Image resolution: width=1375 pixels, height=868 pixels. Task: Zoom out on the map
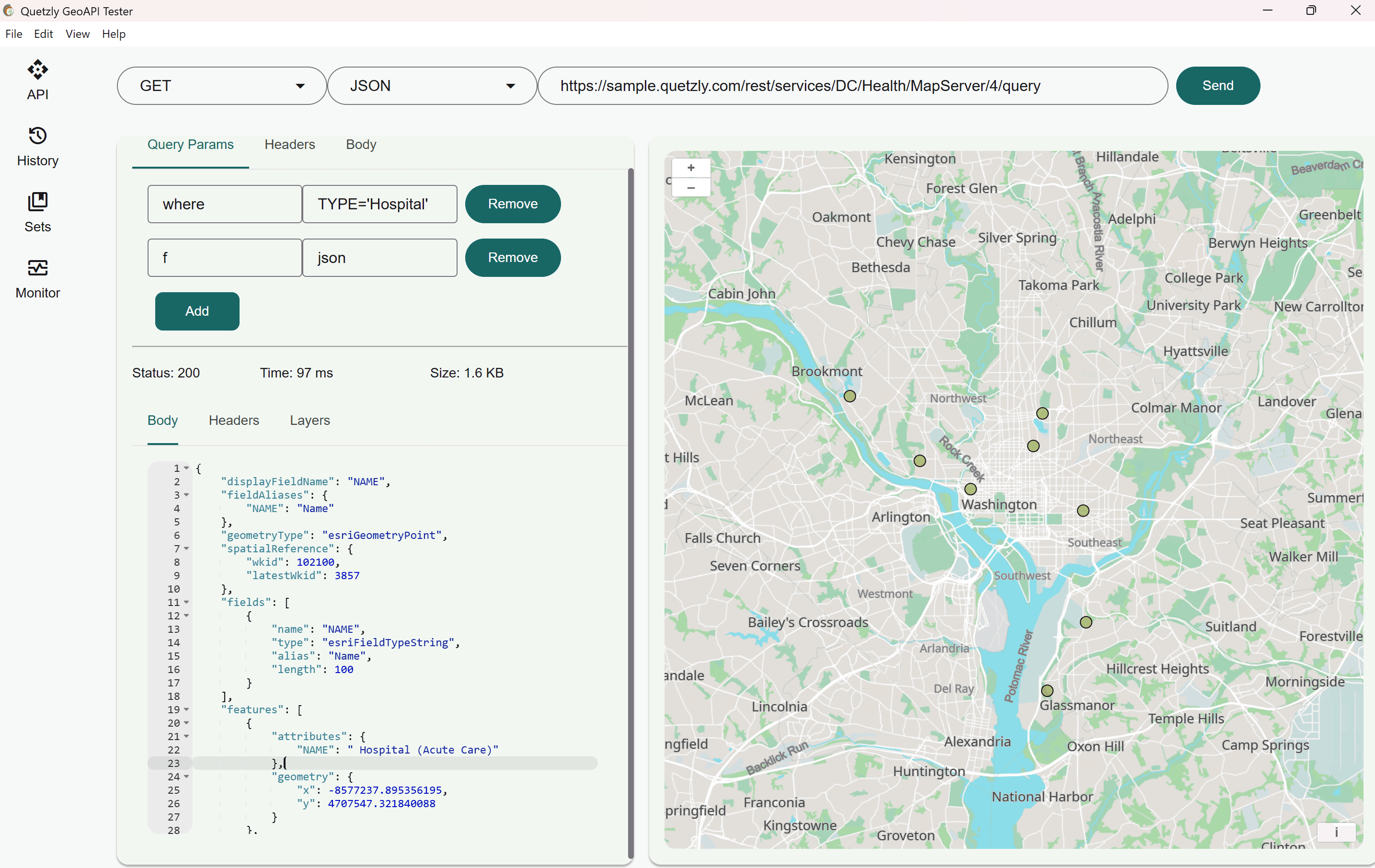coord(691,187)
